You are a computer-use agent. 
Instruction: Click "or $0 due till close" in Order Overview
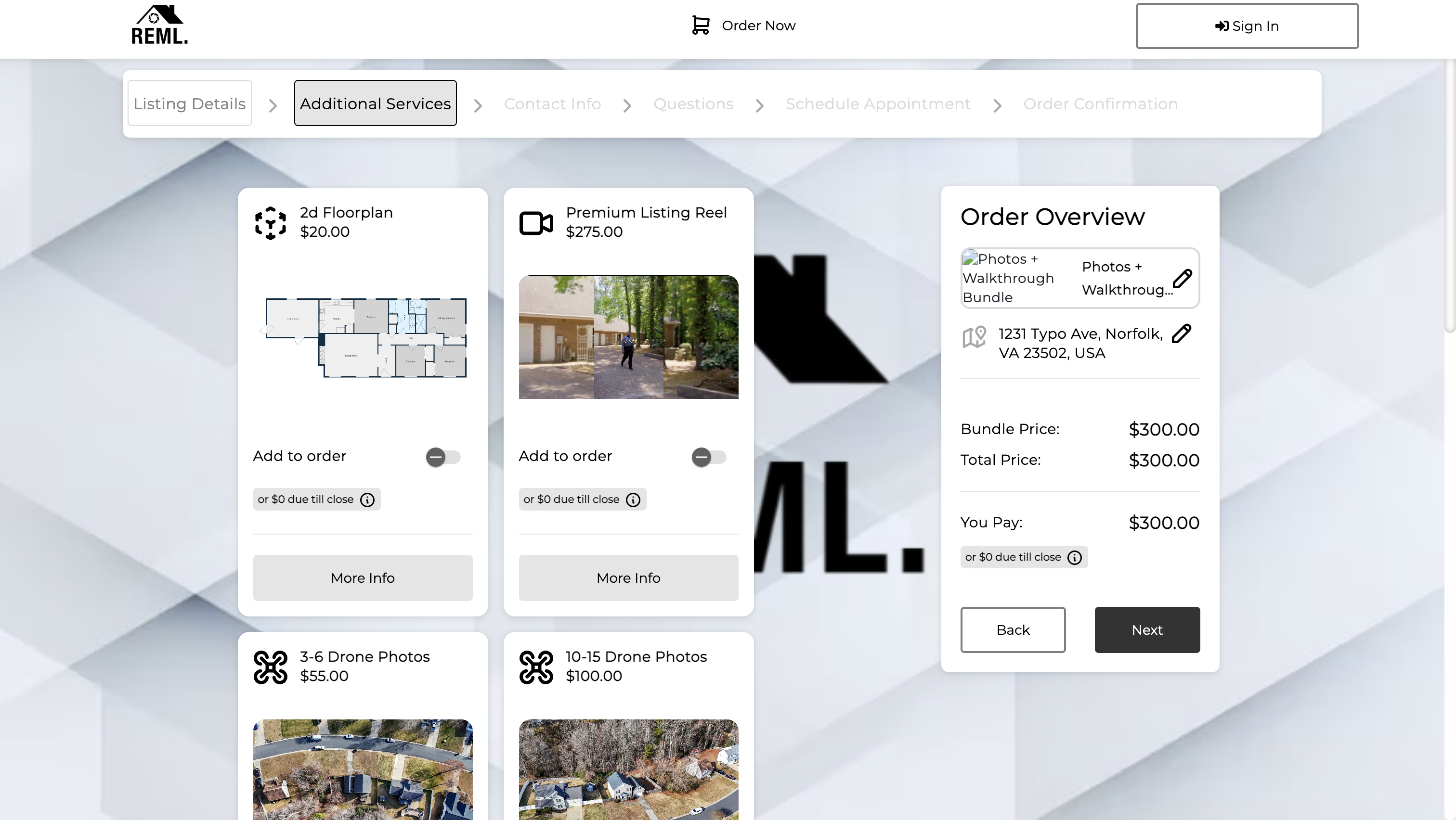click(1013, 557)
